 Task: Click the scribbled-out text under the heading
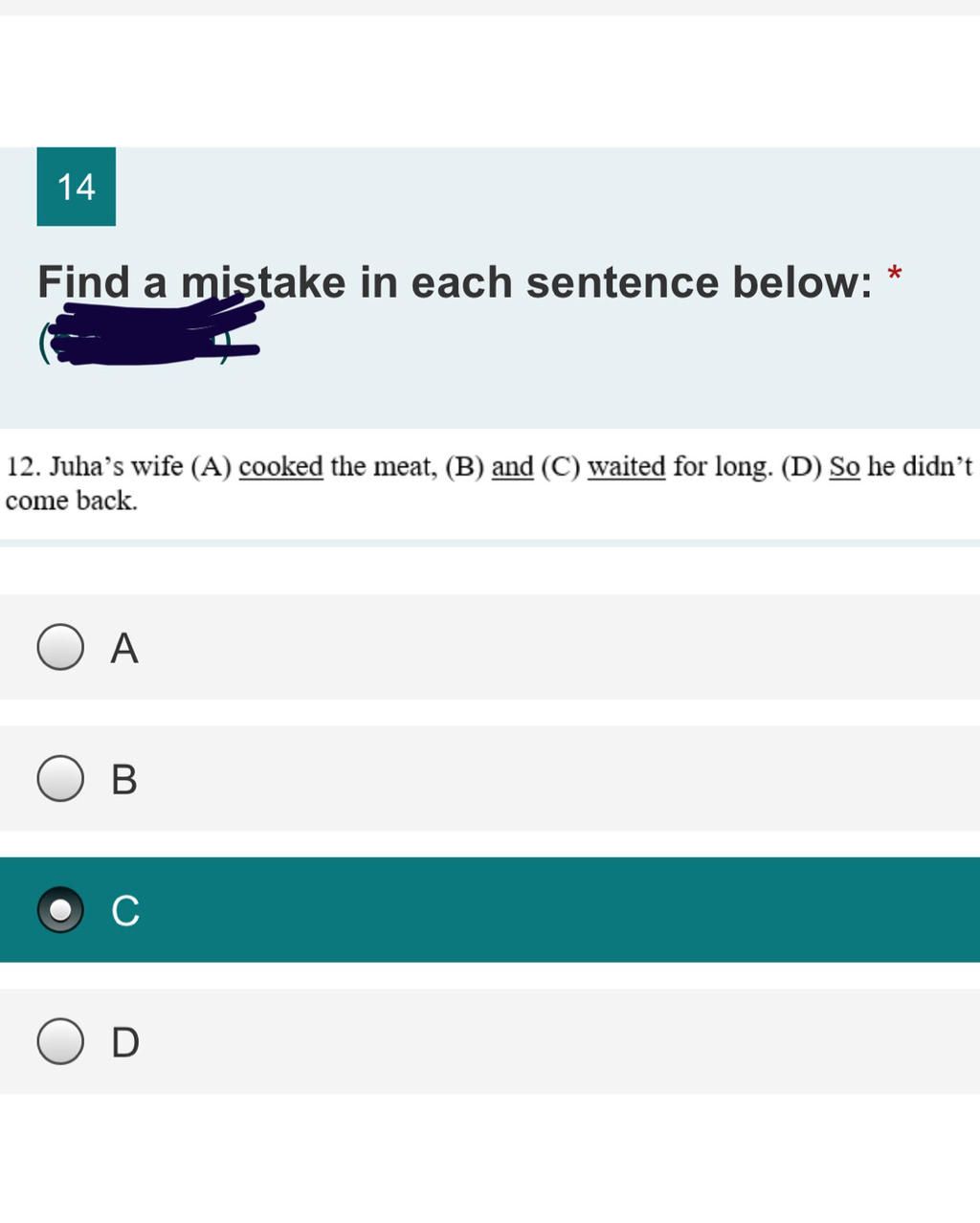point(150,332)
